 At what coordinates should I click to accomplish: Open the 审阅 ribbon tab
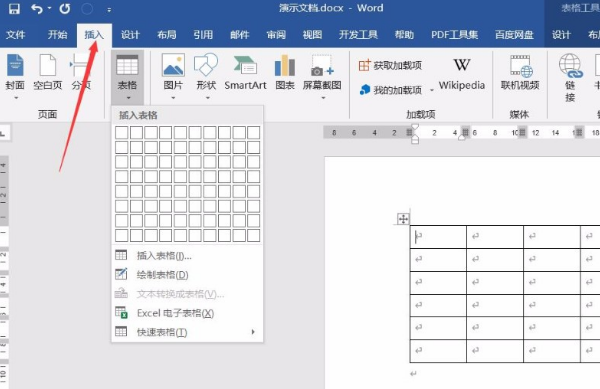[x=276, y=35]
